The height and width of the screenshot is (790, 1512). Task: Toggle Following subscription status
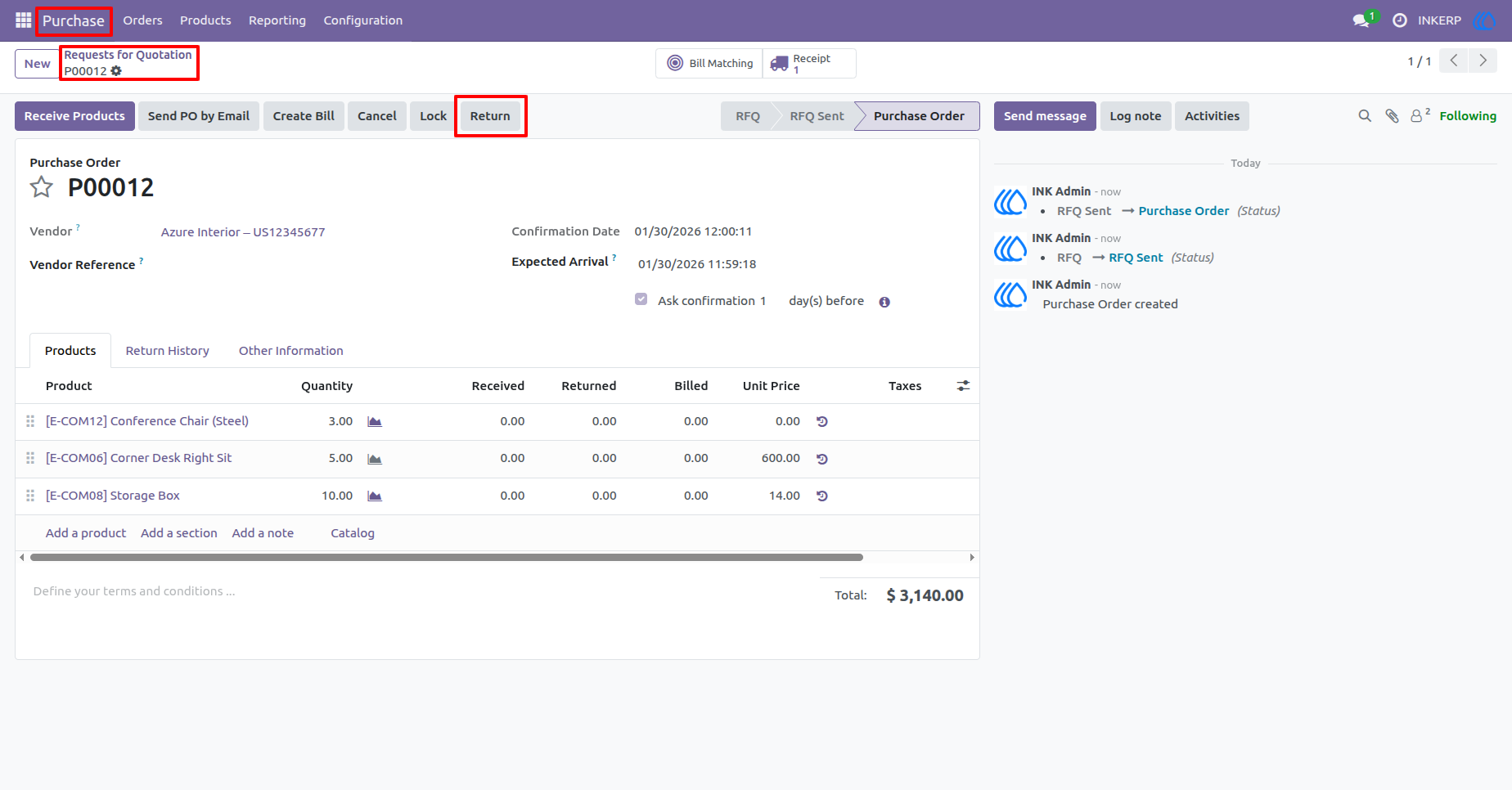click(1468, 116)
